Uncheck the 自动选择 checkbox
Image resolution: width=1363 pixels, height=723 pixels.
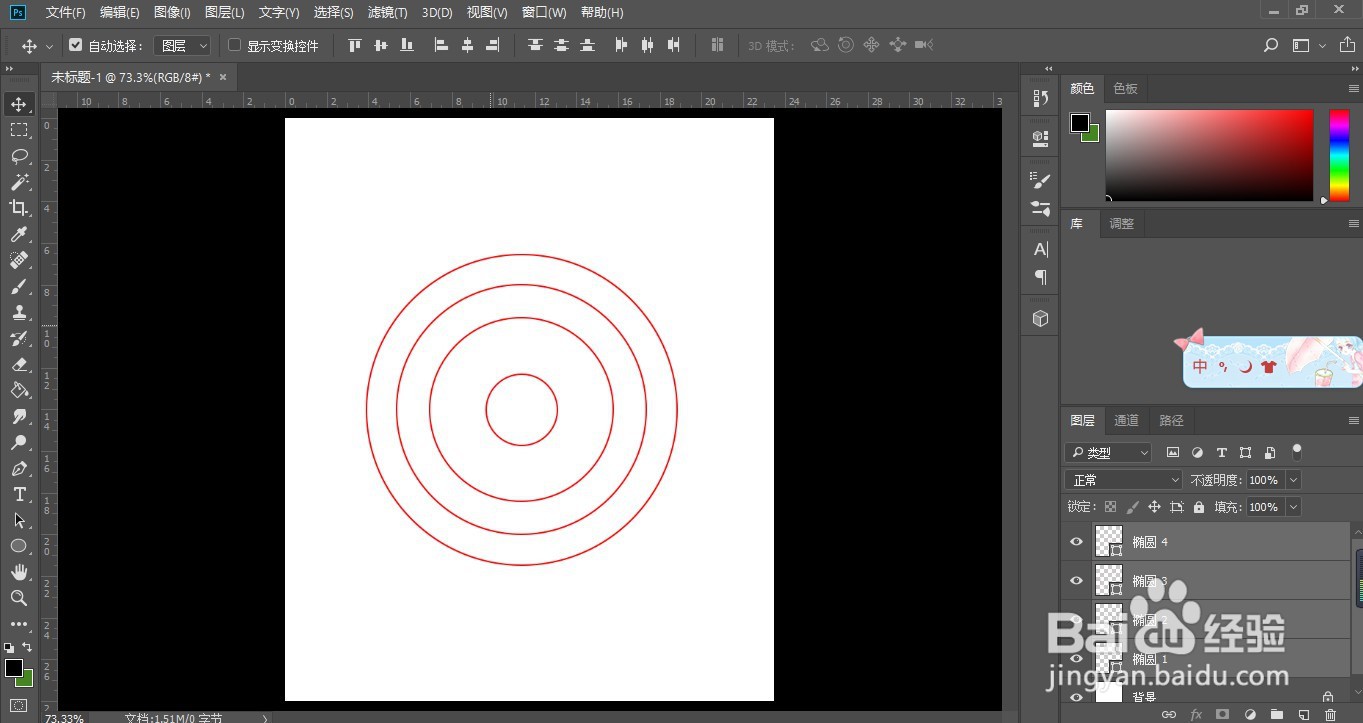(x=75, y=45)
